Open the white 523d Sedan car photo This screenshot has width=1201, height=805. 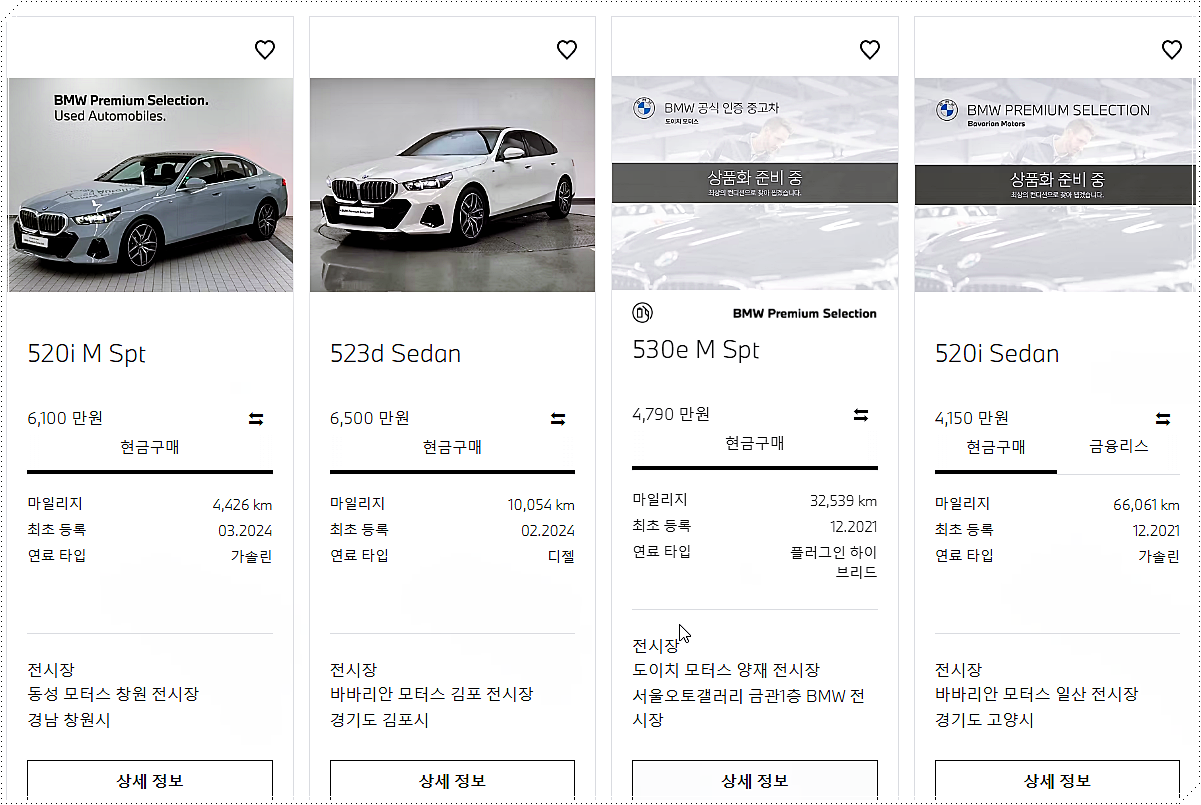(452, 185)
